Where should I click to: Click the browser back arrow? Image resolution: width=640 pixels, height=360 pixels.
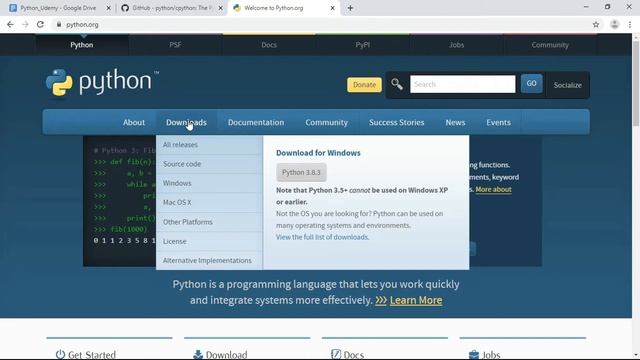pos(10,24)
